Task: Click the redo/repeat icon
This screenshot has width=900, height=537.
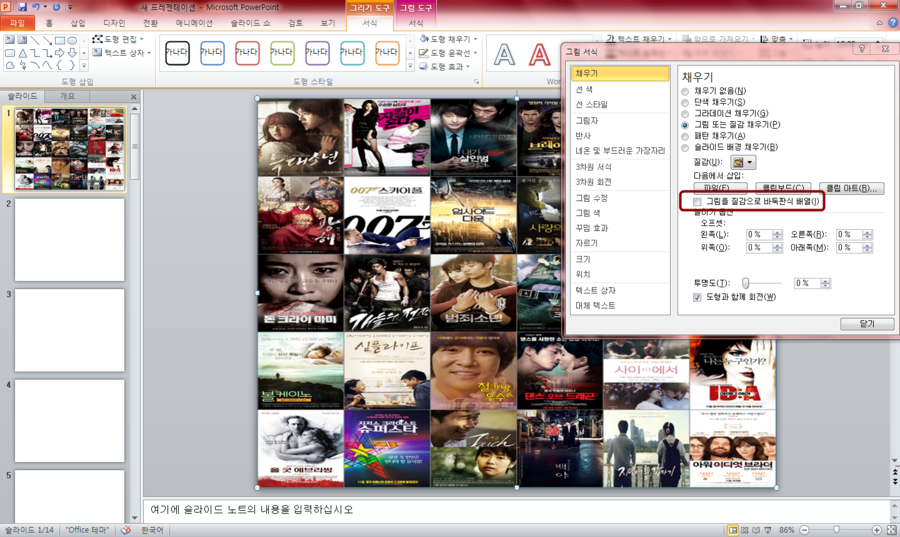Action: [56, 7]
